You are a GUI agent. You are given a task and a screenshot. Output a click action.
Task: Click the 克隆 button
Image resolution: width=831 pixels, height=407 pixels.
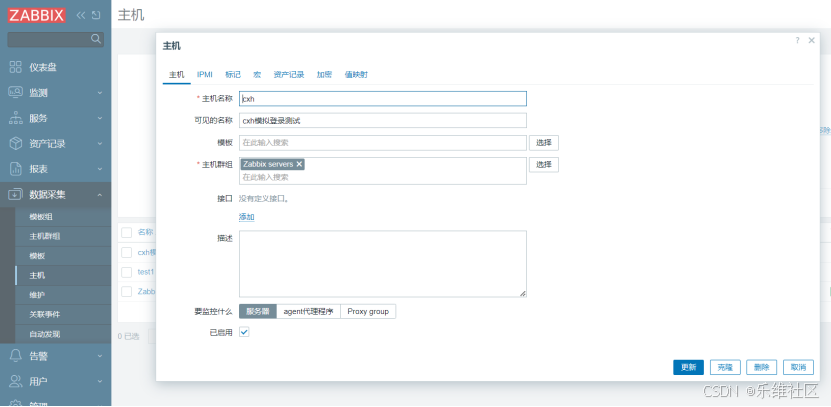725,367
